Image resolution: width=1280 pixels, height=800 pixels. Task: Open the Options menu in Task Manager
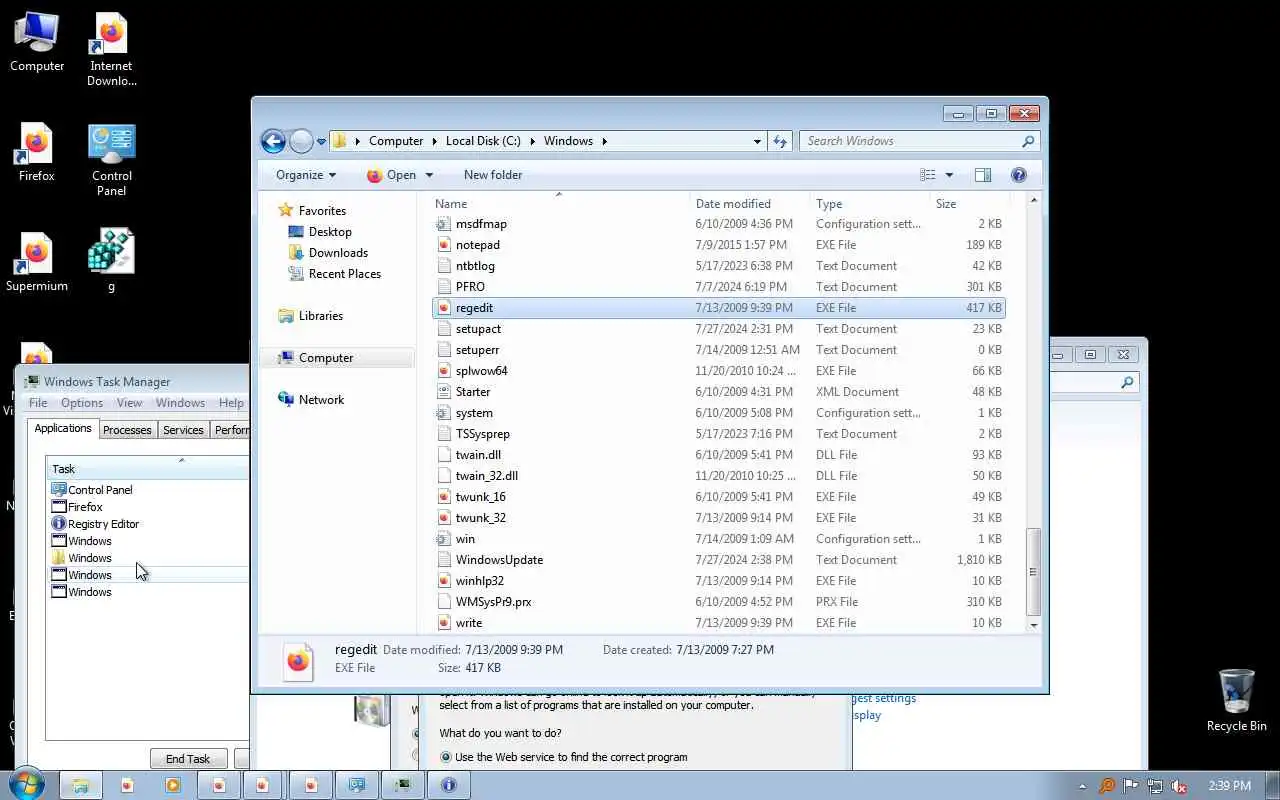pos(82,403)
